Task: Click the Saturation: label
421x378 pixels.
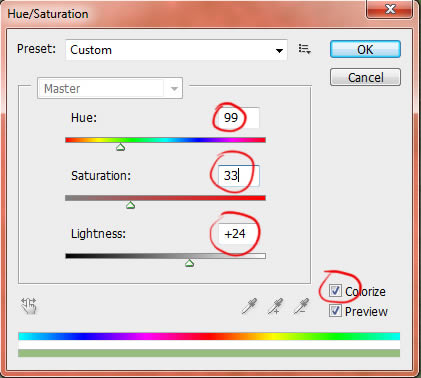Action: 101,176
